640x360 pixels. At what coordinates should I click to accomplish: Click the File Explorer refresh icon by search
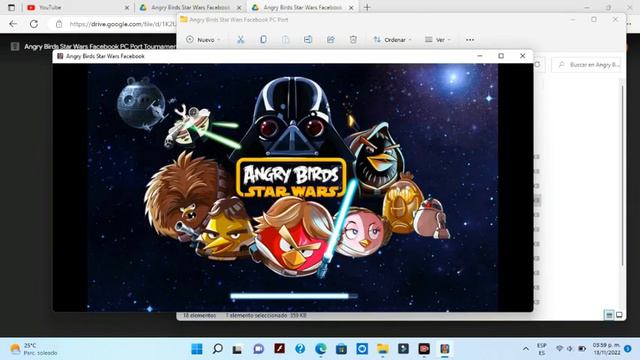coord(538,64)
